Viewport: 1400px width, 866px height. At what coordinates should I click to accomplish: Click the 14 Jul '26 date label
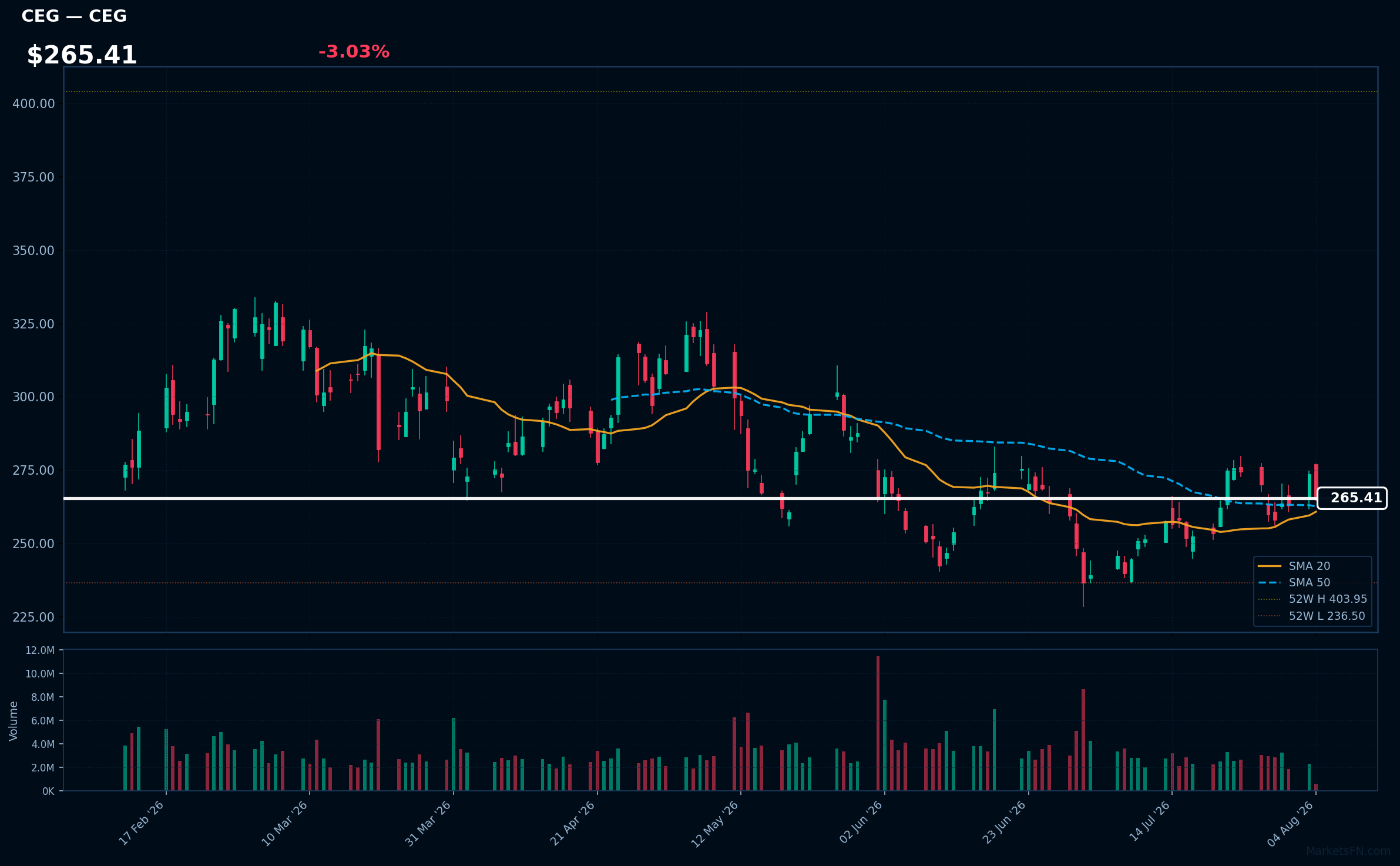[1150, 821]
